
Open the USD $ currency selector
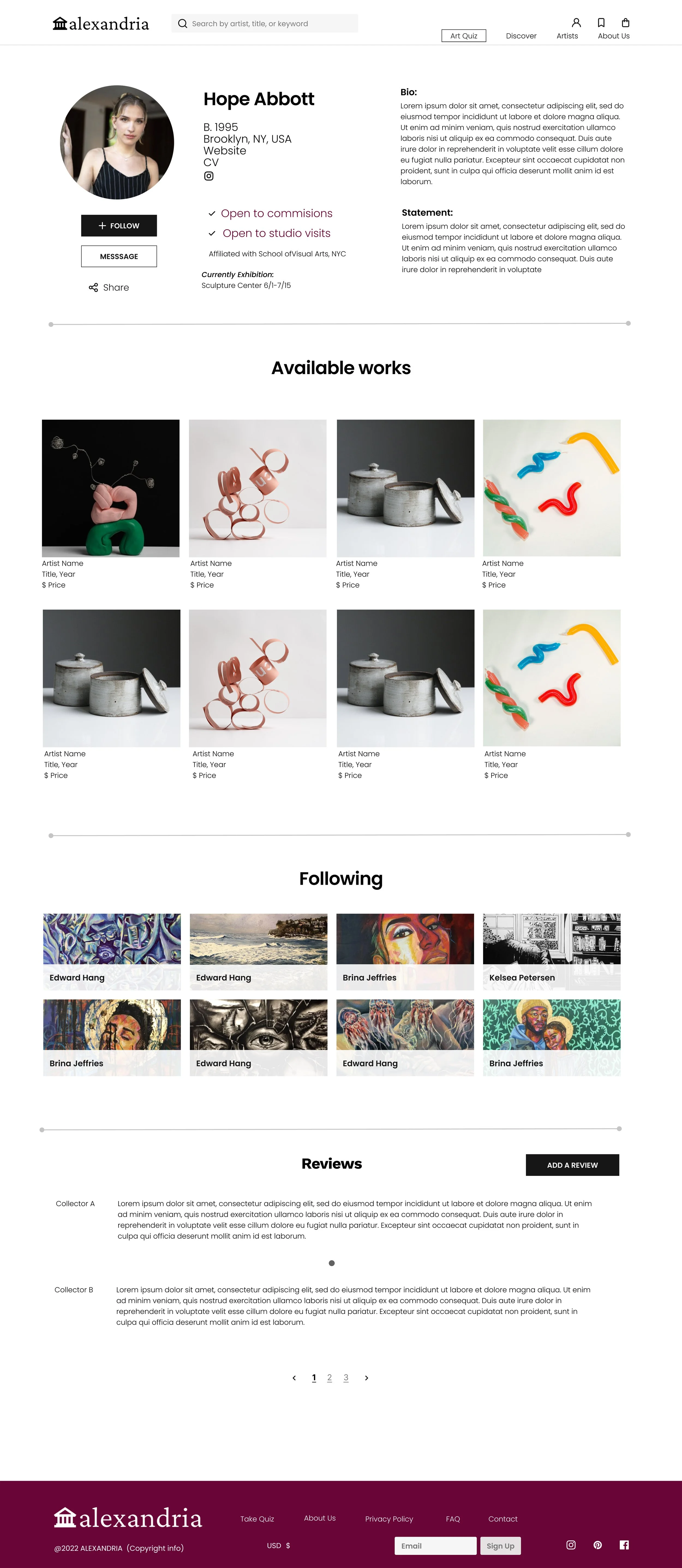coord(279,1545)
